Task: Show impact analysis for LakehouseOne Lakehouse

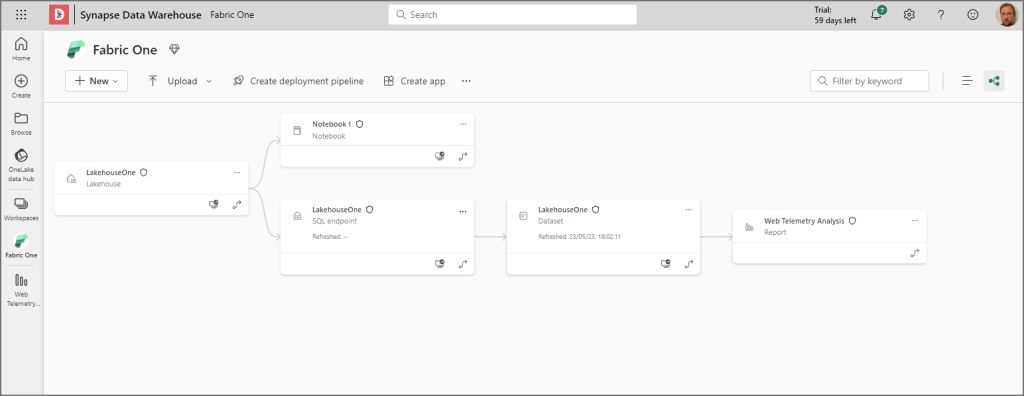Action: [214, 205]
